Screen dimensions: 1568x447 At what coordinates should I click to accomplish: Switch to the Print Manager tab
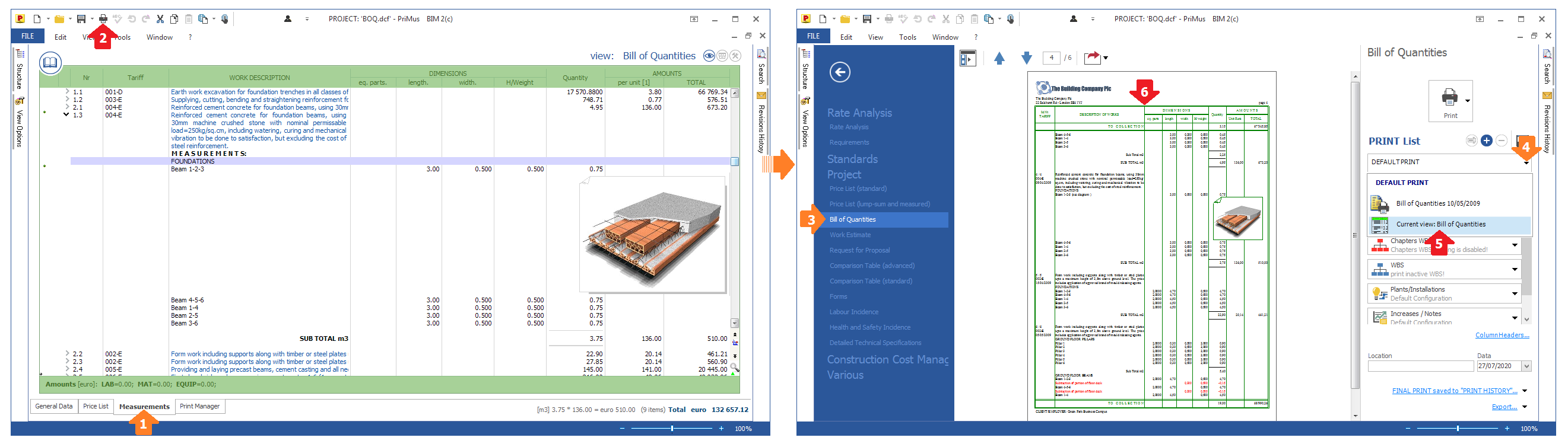[199, 406]
